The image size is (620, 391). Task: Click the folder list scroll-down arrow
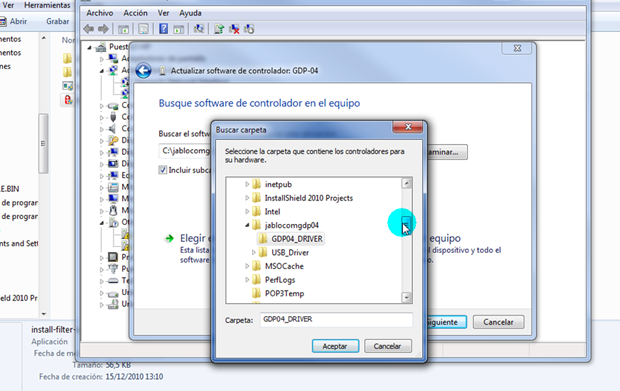(x=406, y=298)
